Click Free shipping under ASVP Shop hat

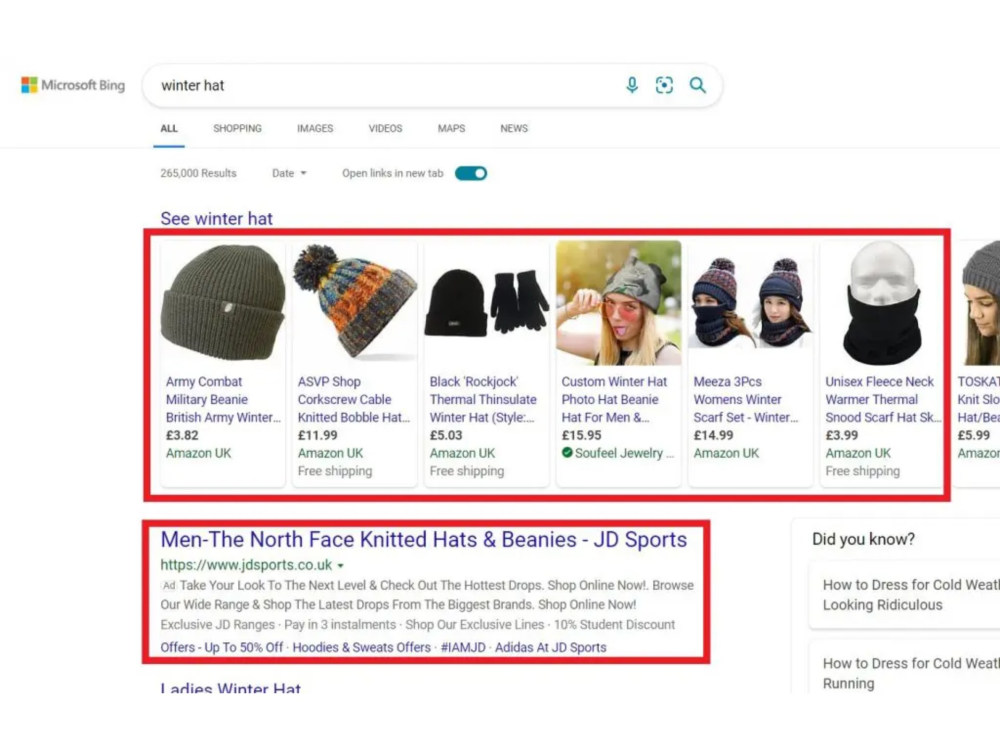[335, 471]
